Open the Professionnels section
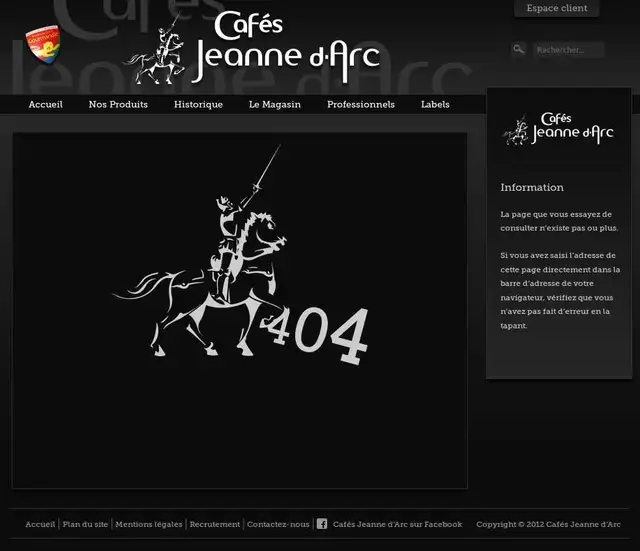The height and width of the screenshot is (551, 640). click(x=361, y=104)
